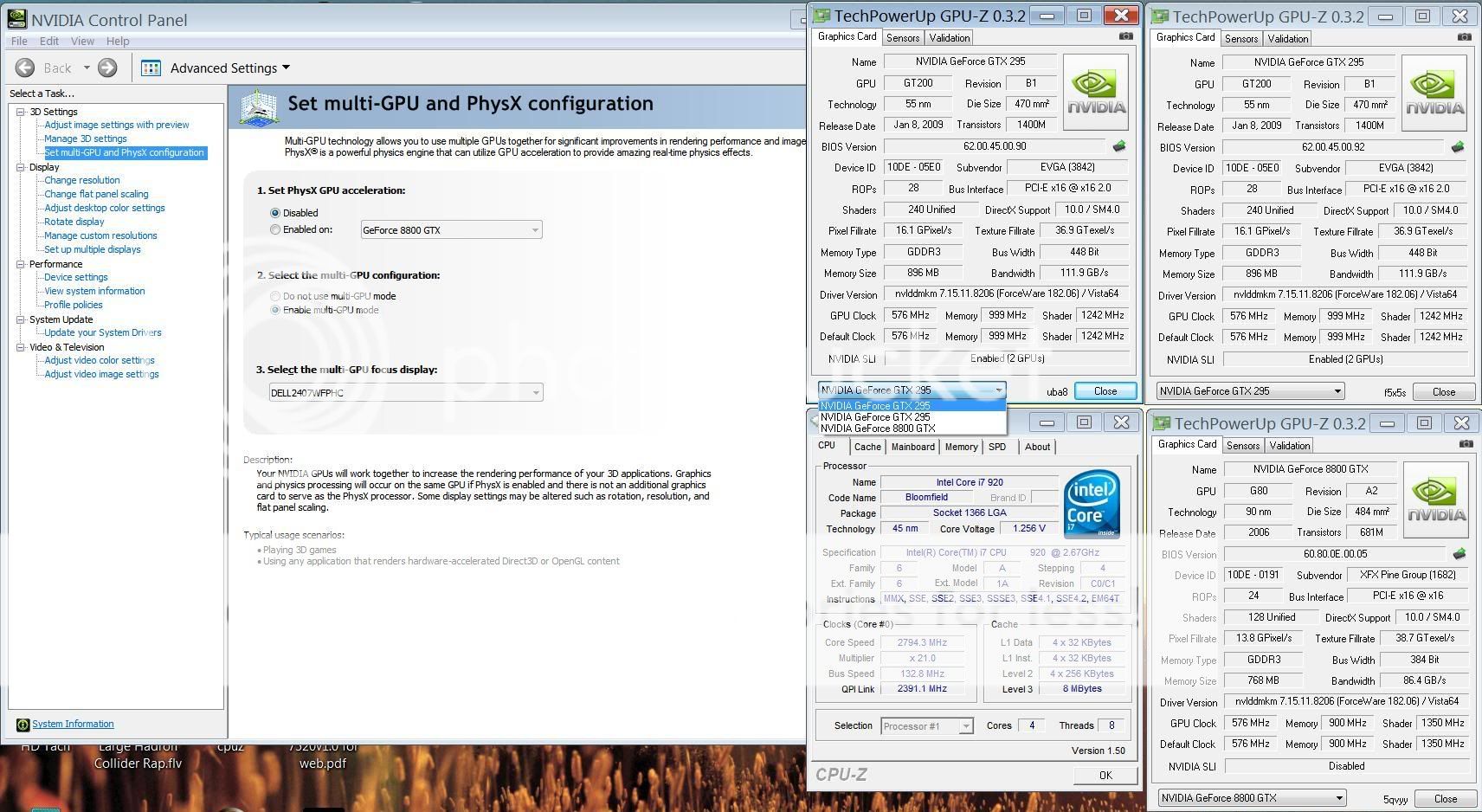The height and width of the screenshot is (812, 1482).
Task: Click Close button in top-right GPU-Z window
Action: tap(1444, 392)
